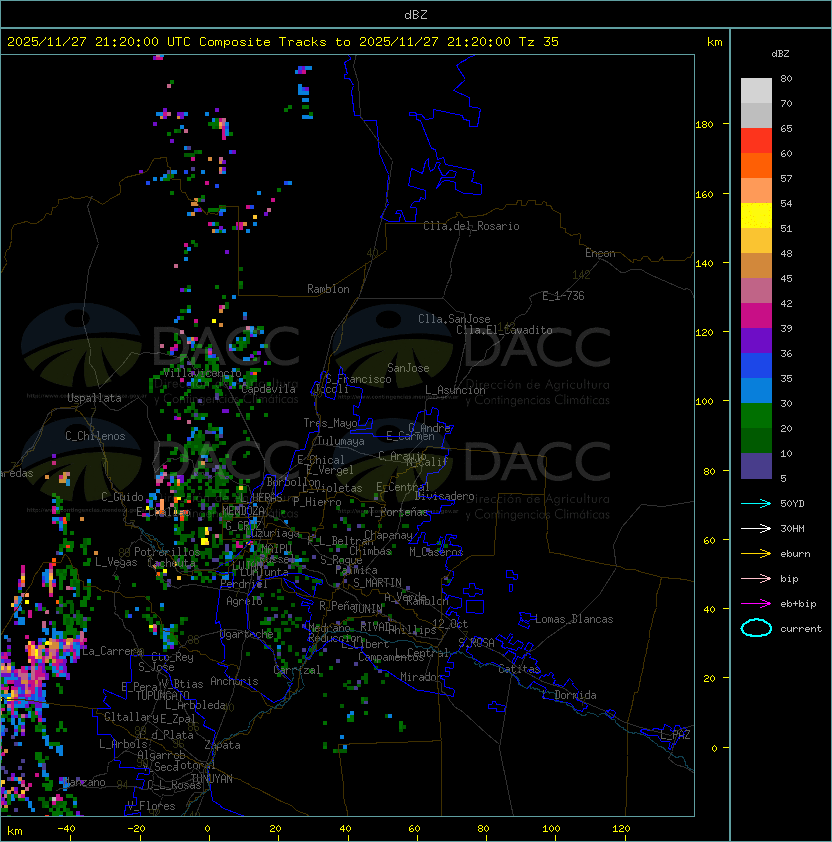832x842 pixels.
Task: Click the 140 tick on vertical axis
Action: 704,264
